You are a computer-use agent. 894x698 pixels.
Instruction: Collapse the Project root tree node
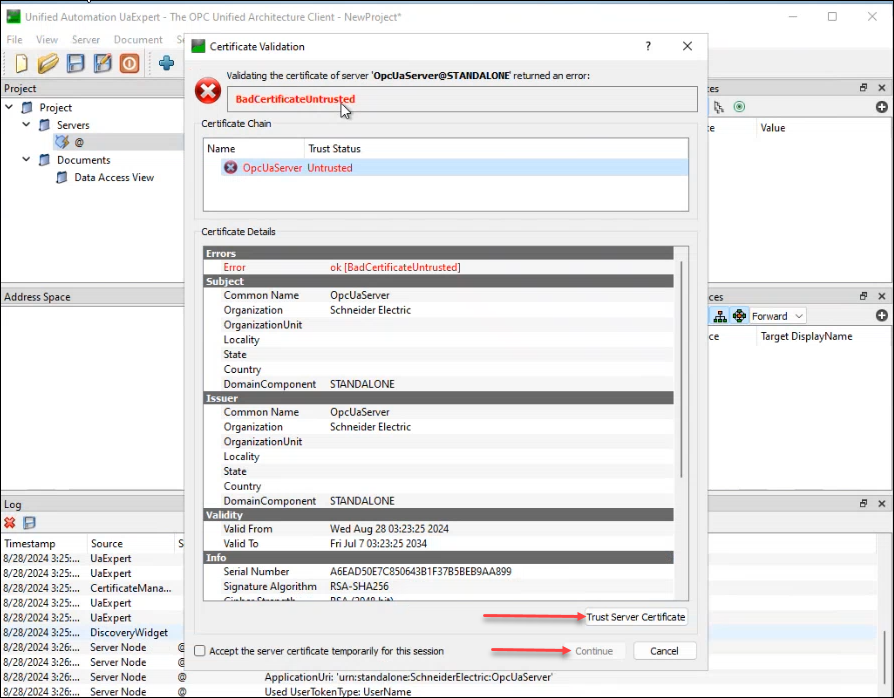click(x=9, y=107)
